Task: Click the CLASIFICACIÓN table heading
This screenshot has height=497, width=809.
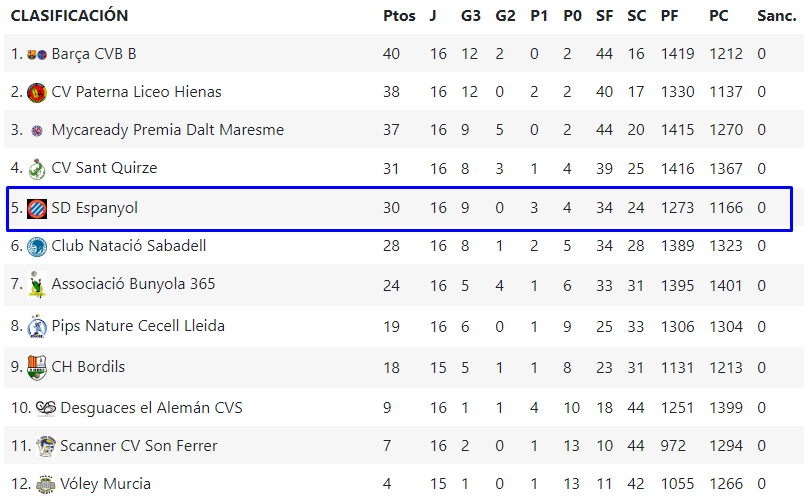Action: [69, 16]
